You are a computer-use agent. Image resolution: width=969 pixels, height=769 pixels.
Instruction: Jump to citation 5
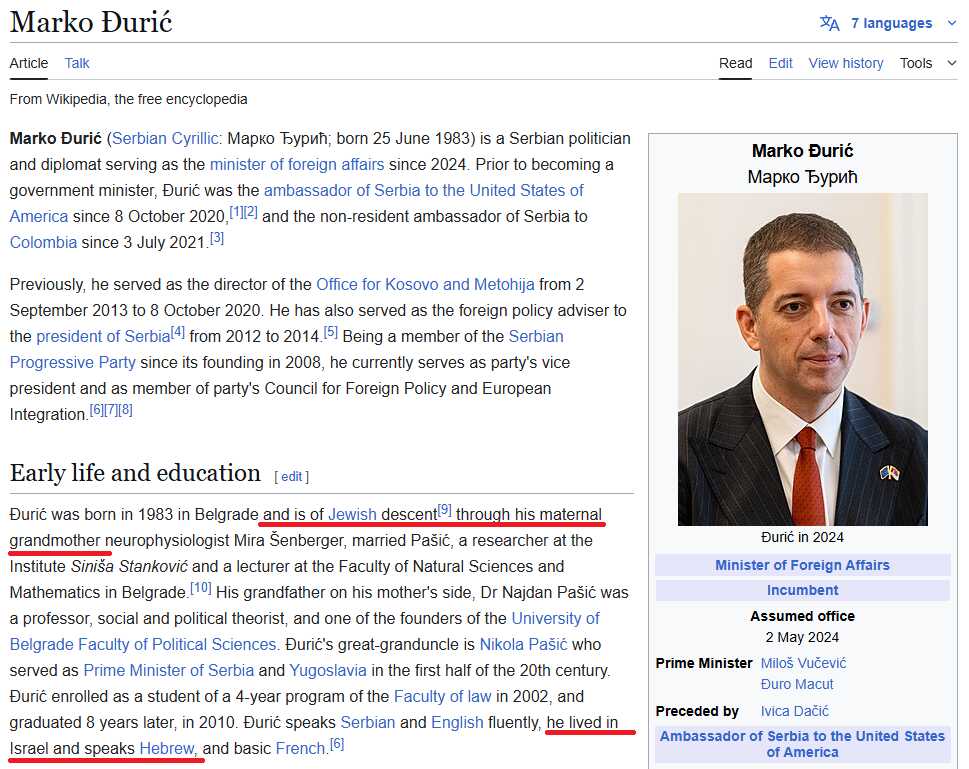331,332
